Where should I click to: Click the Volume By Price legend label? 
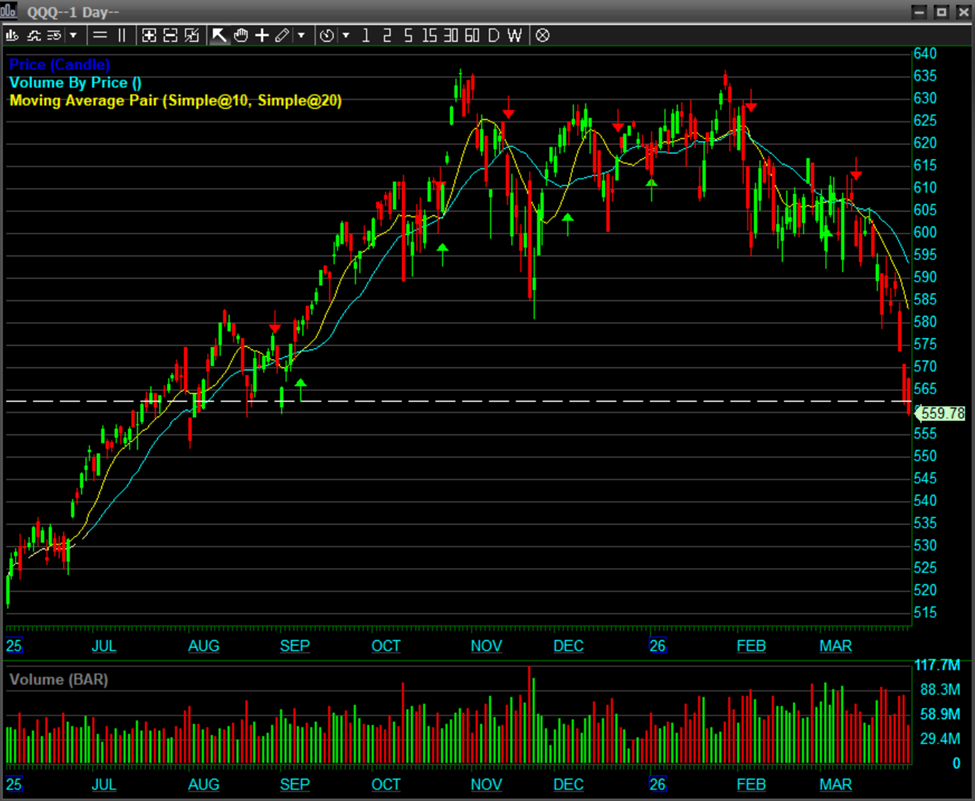75,83
